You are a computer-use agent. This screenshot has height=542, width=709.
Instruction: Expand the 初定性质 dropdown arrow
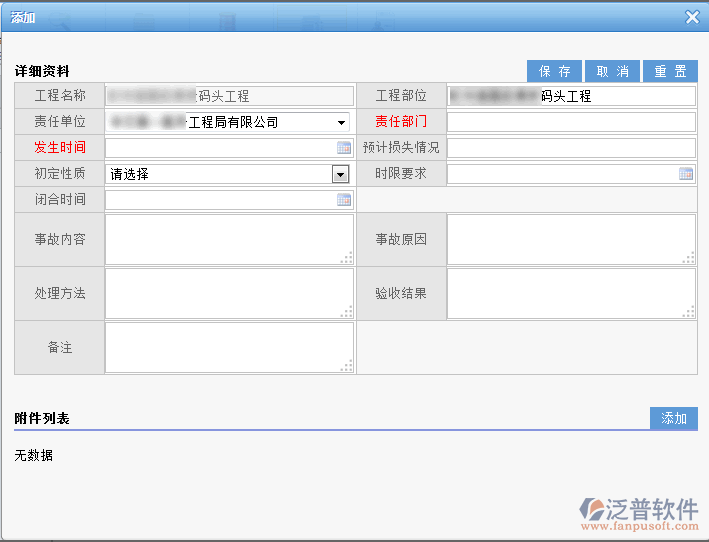click(340, 174)
